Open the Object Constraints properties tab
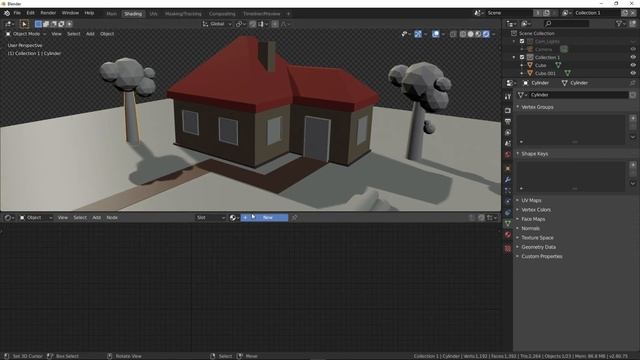 (508, 213)
